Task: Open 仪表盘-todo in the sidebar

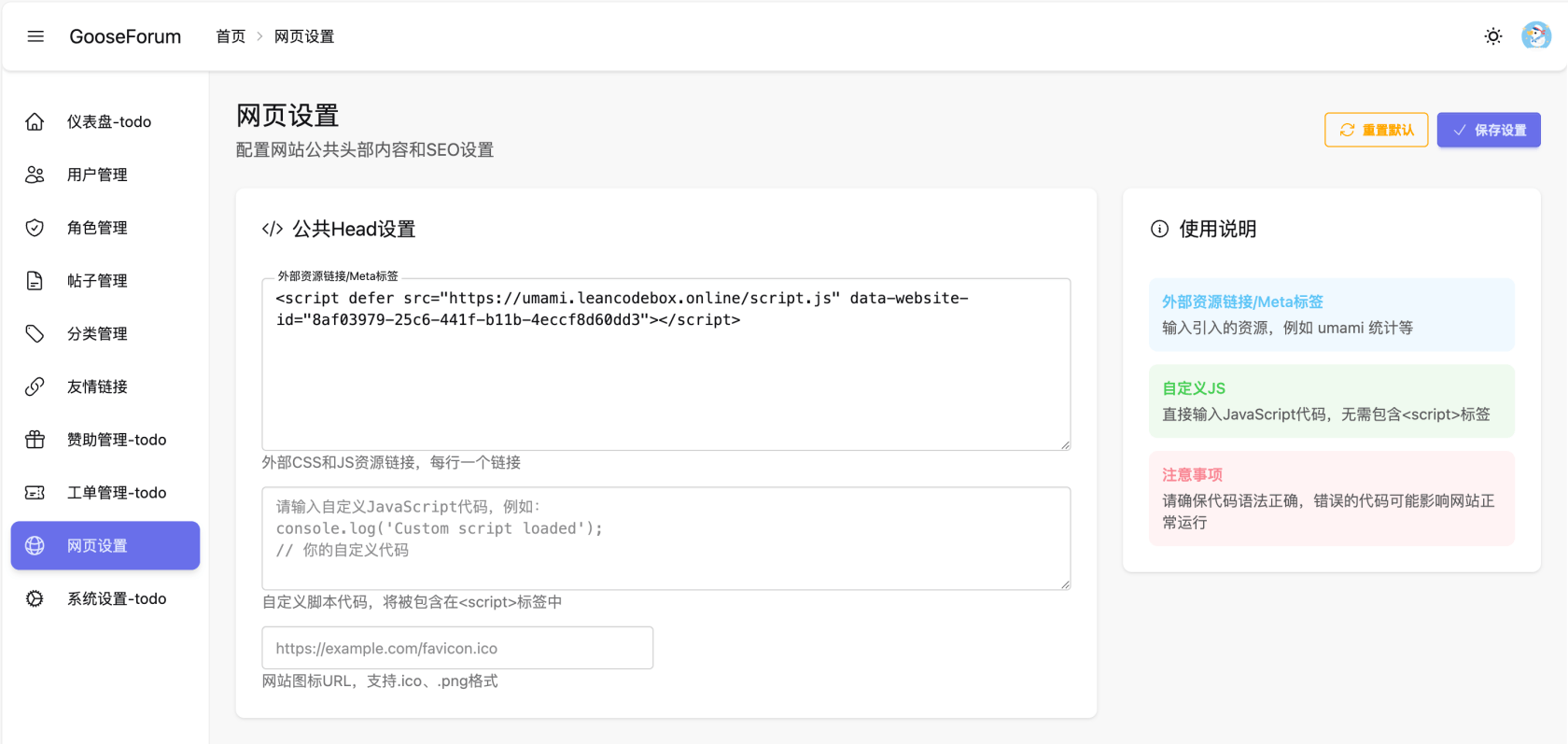Action: tap(105, 121)
